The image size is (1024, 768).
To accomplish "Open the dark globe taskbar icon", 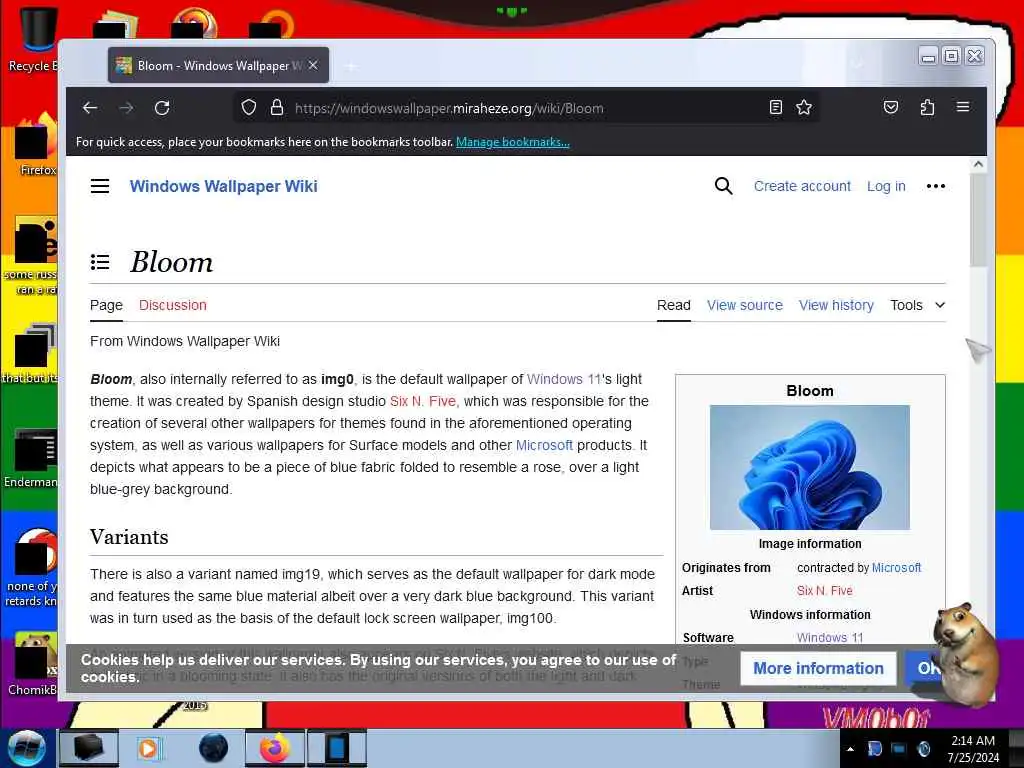I will point(213,748).
